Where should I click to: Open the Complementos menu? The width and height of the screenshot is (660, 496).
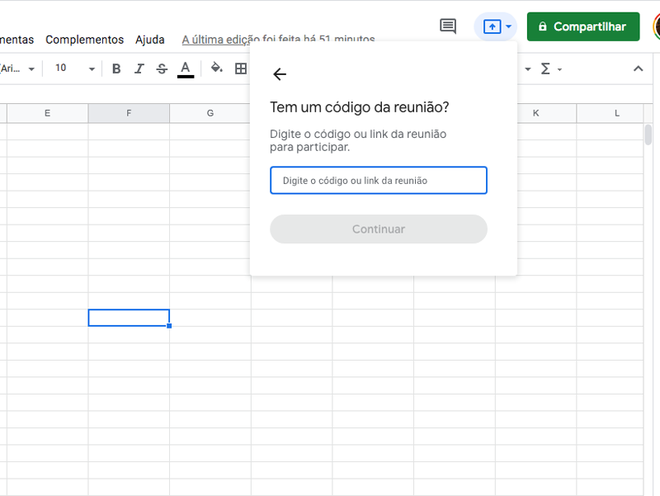85,40
